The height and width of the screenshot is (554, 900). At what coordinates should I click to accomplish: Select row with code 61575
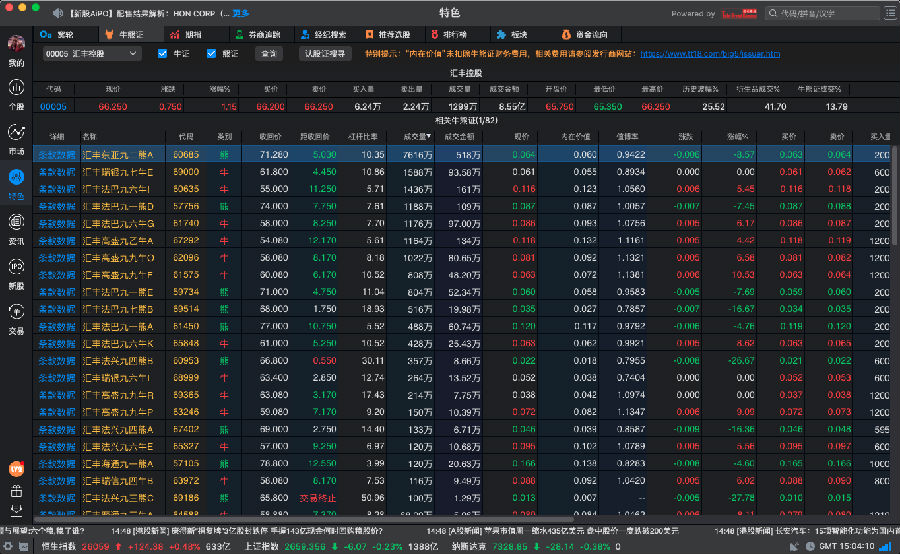tap(463, 275)
